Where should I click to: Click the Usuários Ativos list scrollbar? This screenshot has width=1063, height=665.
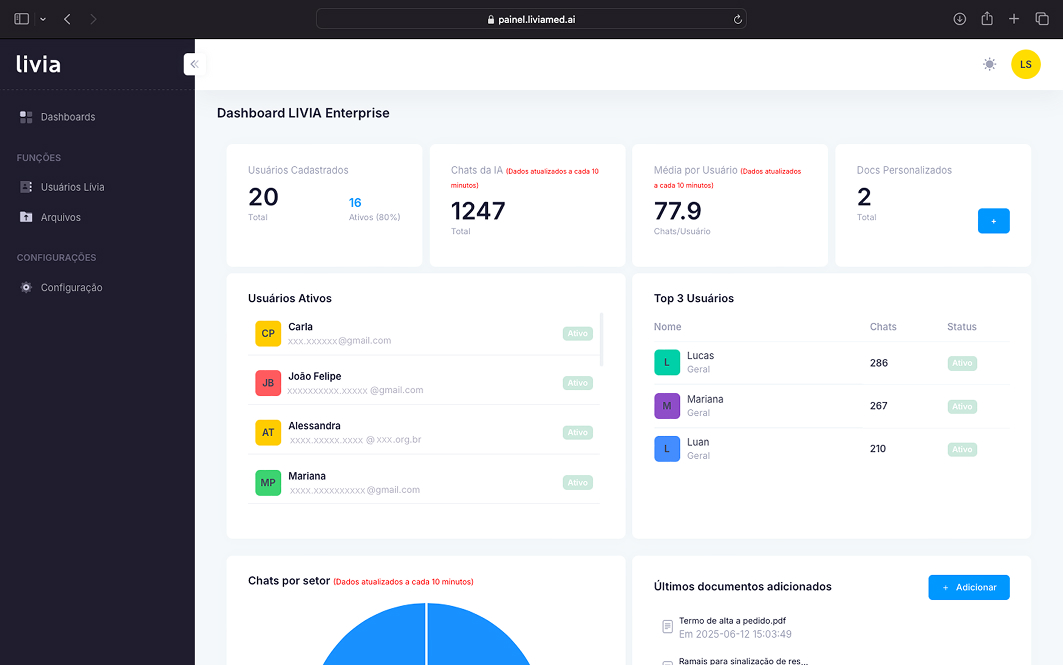coord(601,340)
